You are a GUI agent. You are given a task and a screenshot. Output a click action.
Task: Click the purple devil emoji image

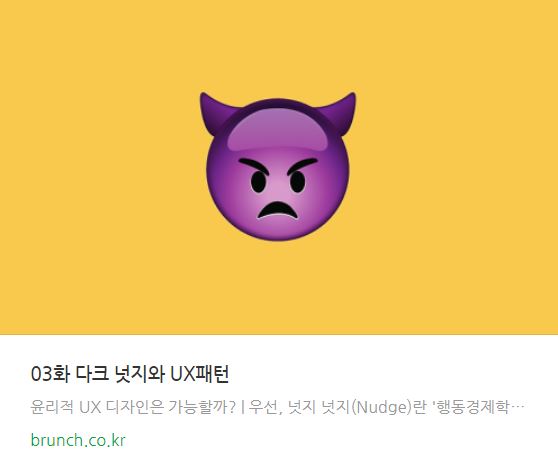click(278, 166)
